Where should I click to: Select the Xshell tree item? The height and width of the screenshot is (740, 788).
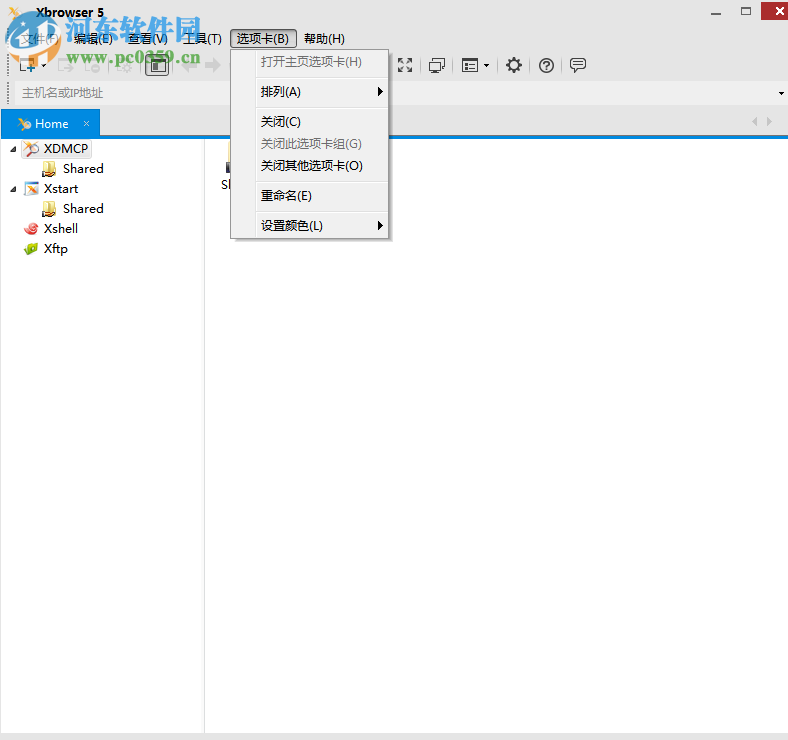[61, 229]
